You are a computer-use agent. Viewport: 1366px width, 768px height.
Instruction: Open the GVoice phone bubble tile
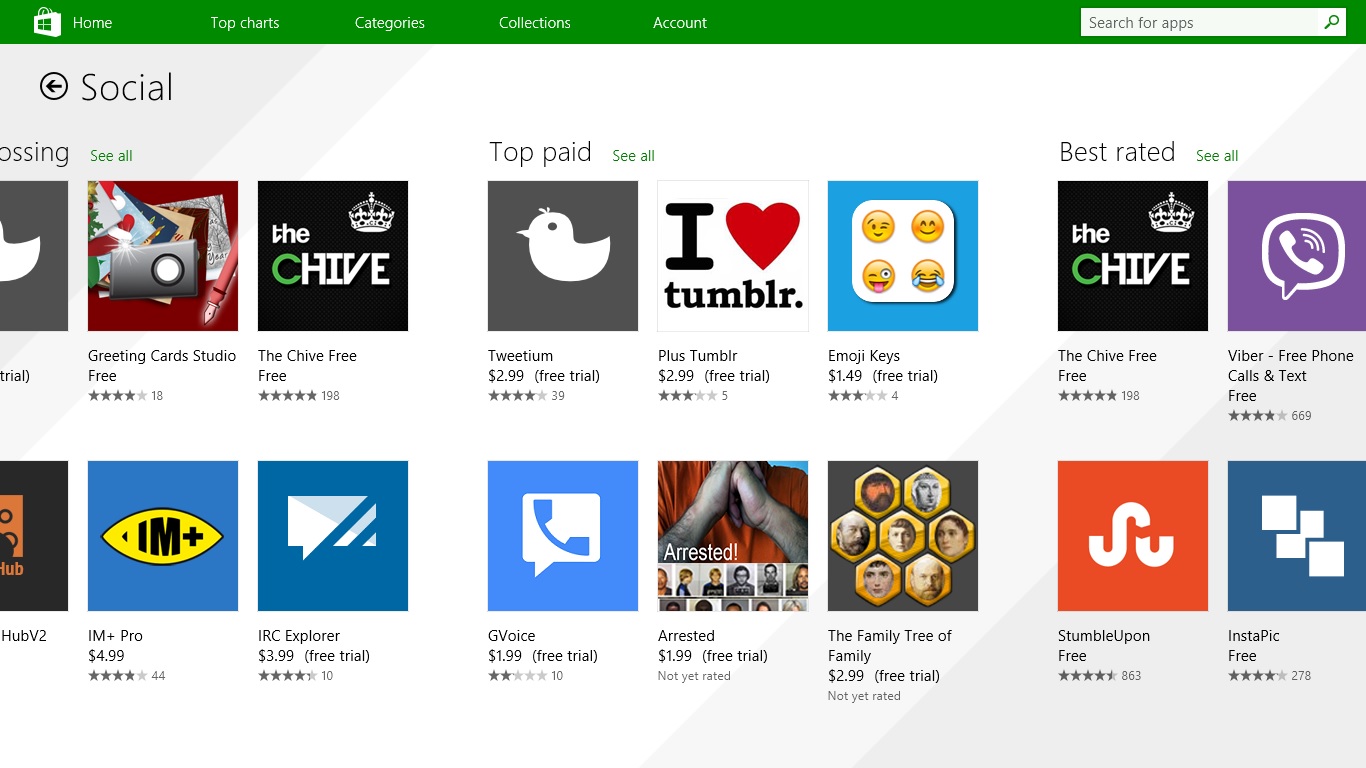click(x=563, y=536)
